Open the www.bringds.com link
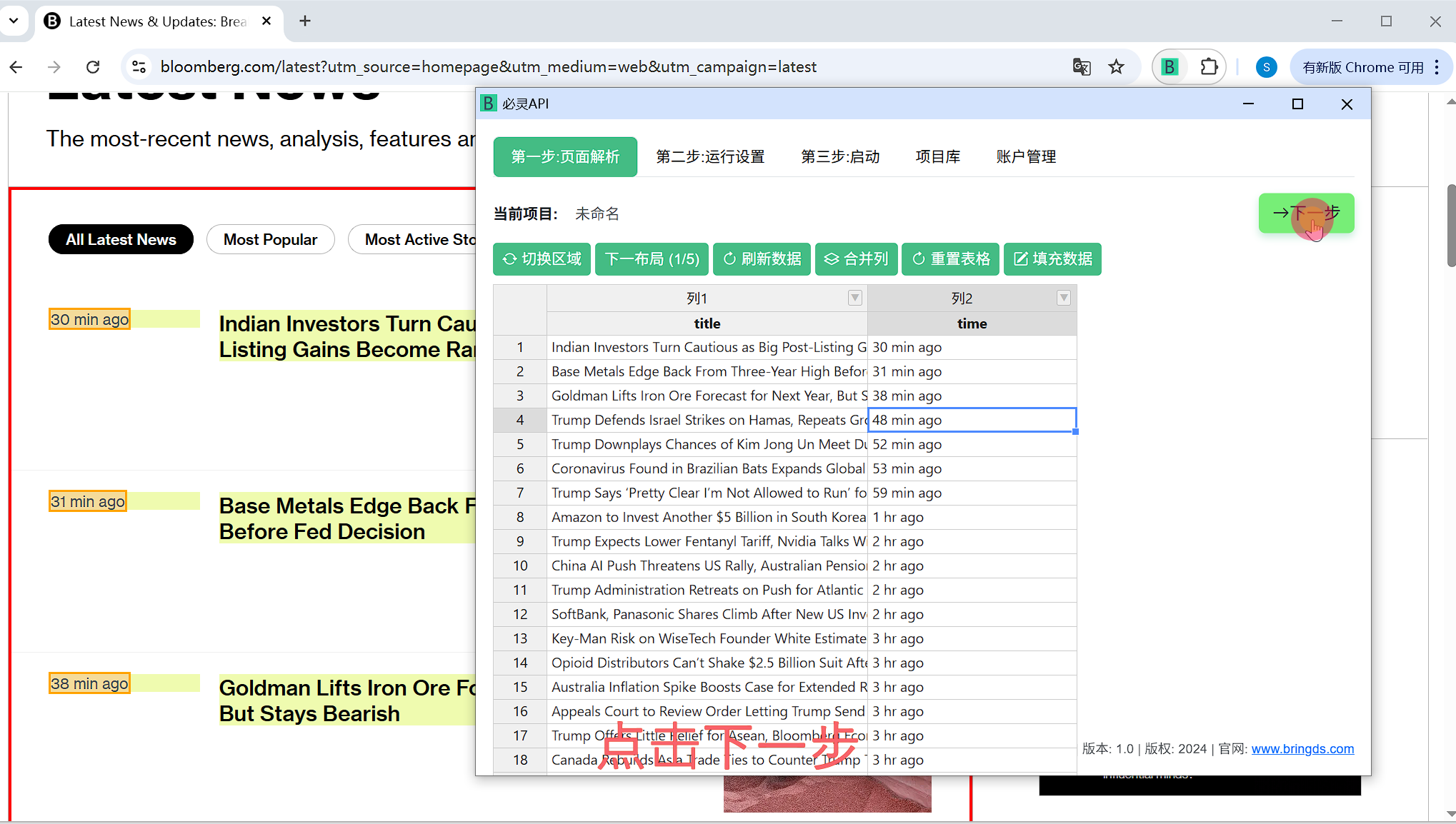Image resolution: width=1456 pixels, height=824 pixels. 1302,748
